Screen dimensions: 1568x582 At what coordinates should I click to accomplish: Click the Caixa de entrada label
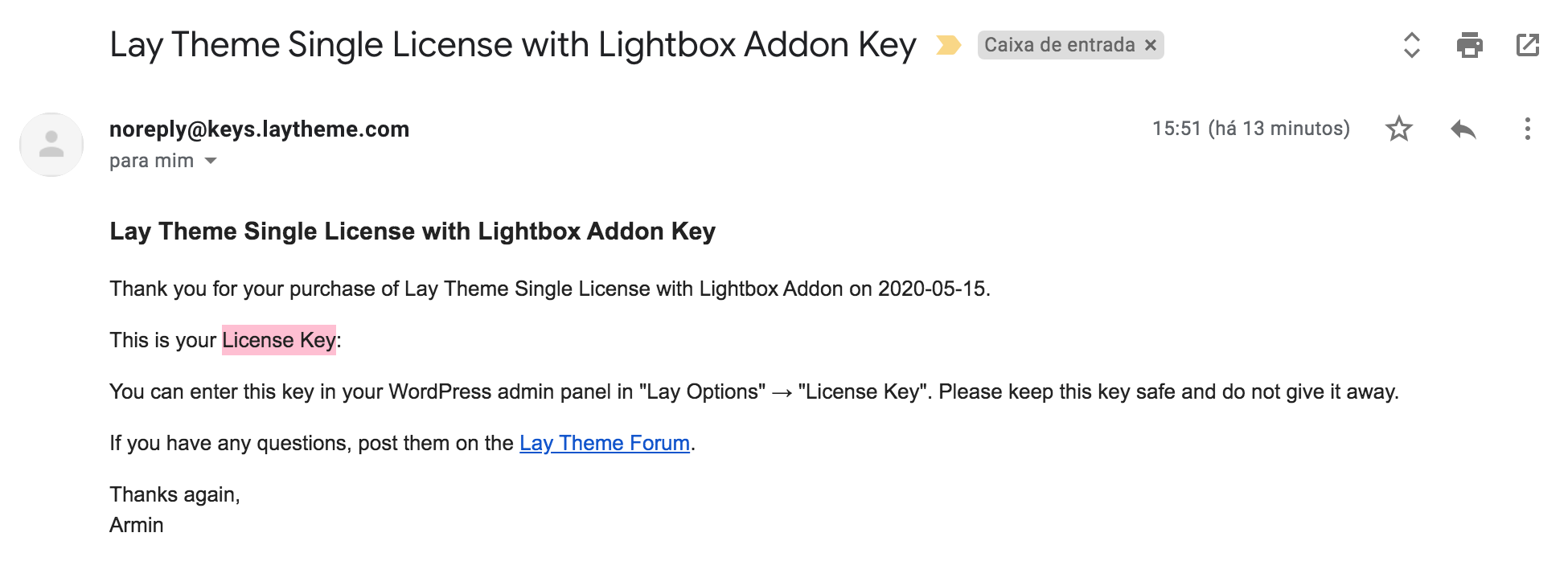pos(1059,45)
